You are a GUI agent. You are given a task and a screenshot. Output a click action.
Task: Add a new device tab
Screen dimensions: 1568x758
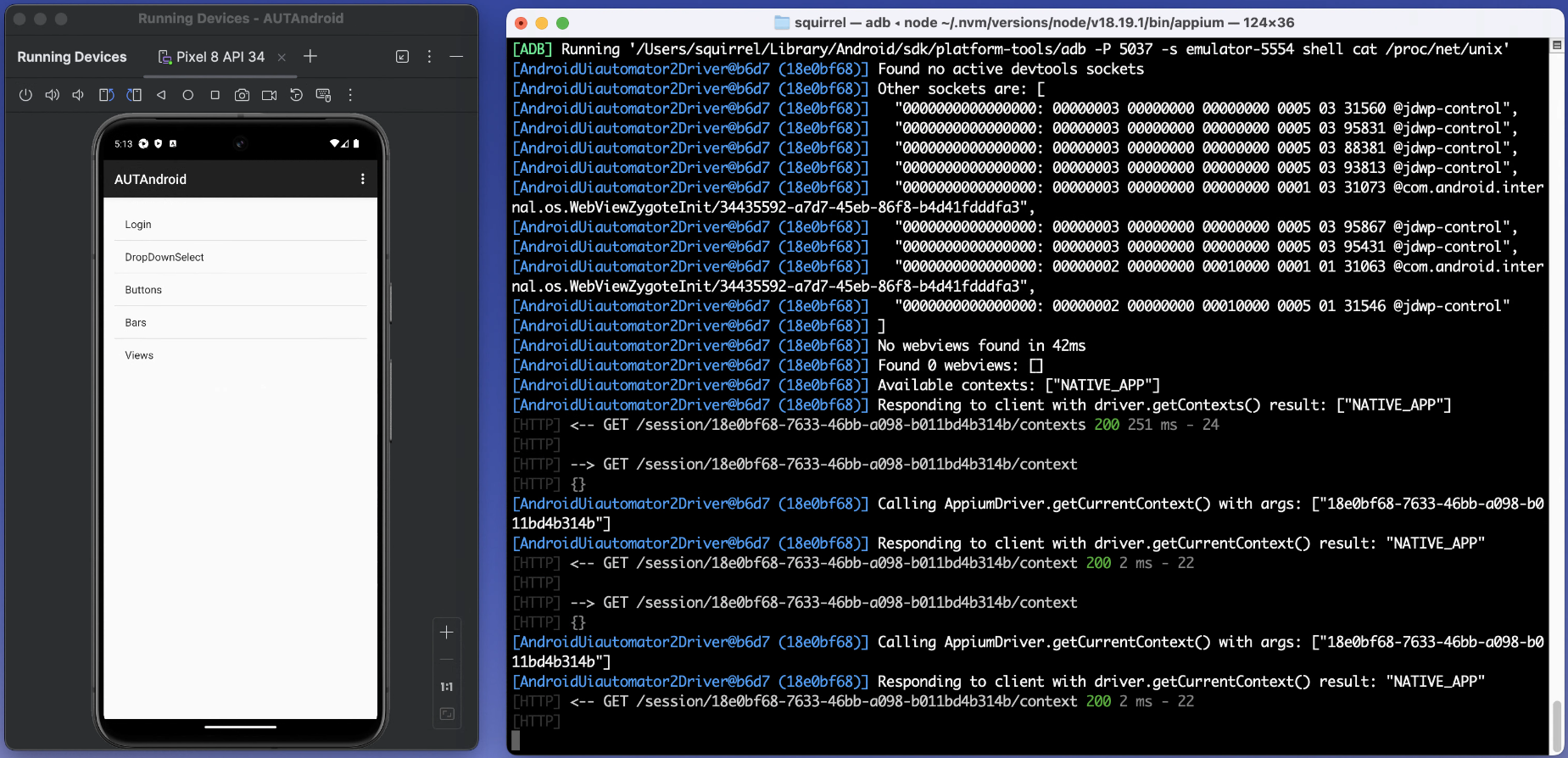(x=310, y=57)
